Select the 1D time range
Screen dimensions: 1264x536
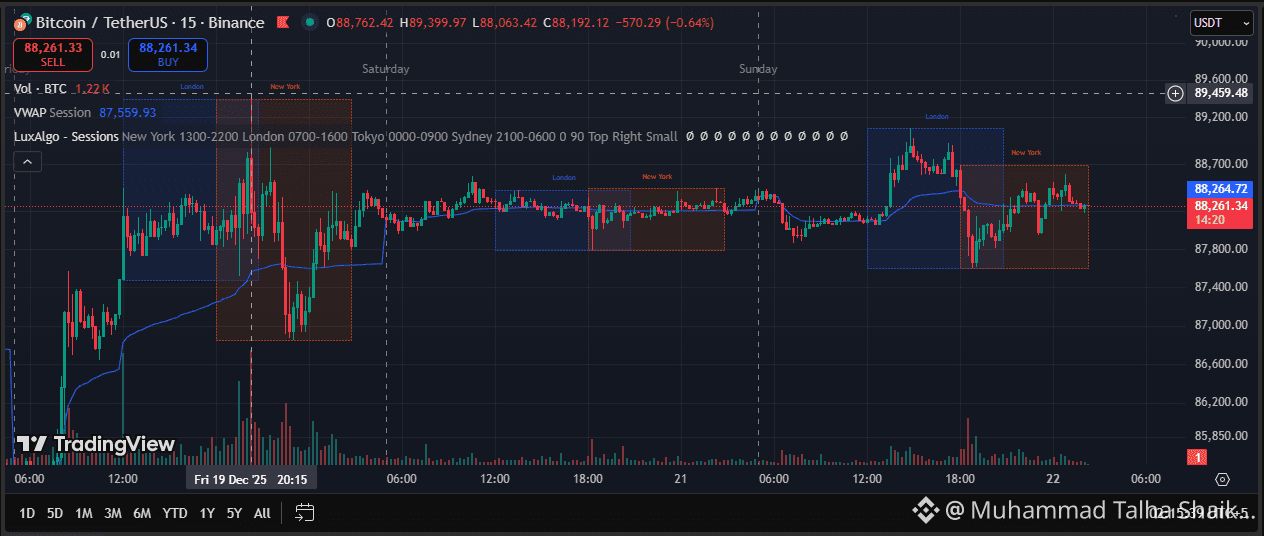pos(27,513)
